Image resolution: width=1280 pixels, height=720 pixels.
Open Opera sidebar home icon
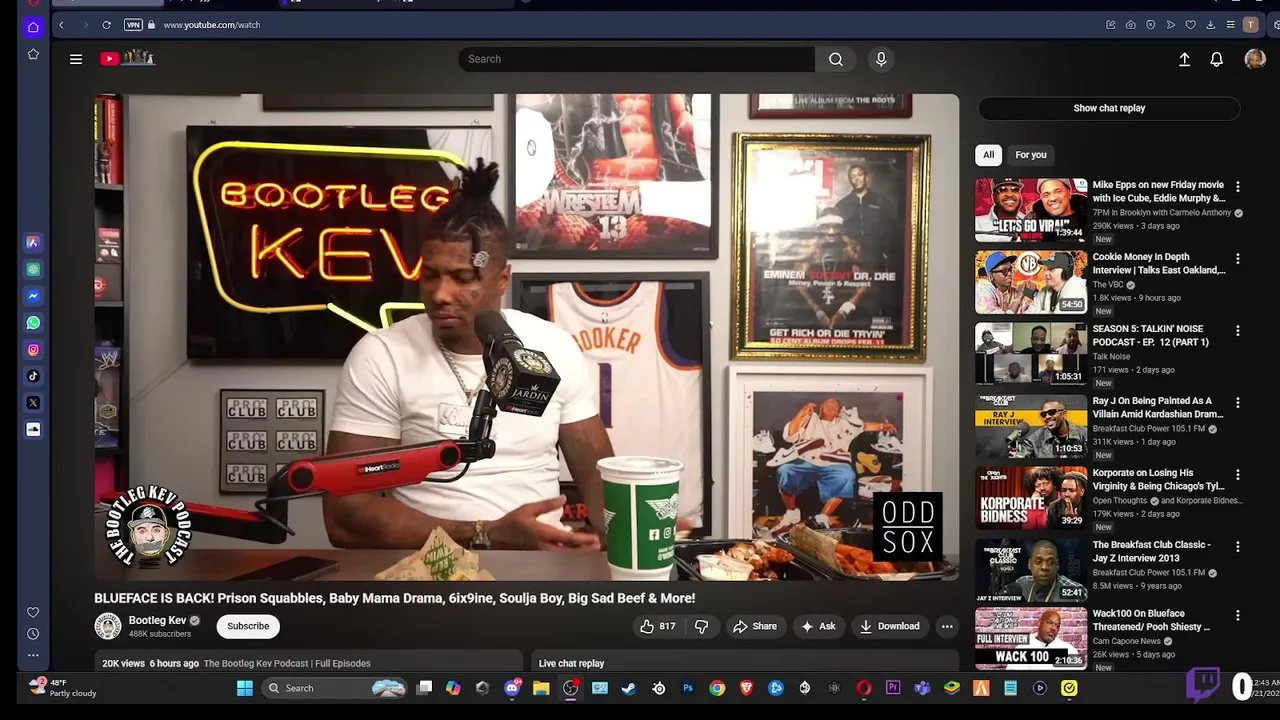coord(33,27)
